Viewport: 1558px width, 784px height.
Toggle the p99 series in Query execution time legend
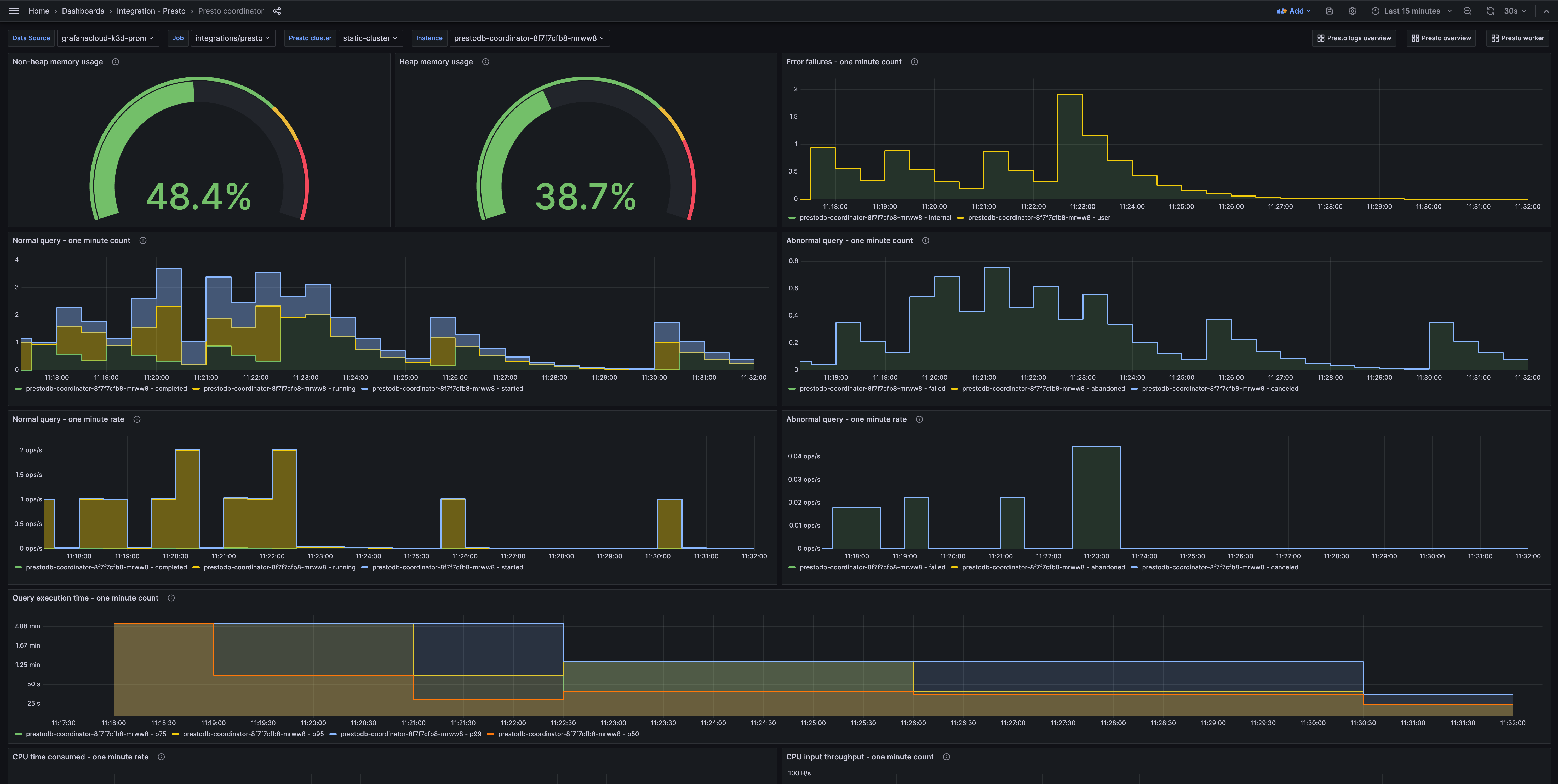pyautogui.click(x=411, y=734)
